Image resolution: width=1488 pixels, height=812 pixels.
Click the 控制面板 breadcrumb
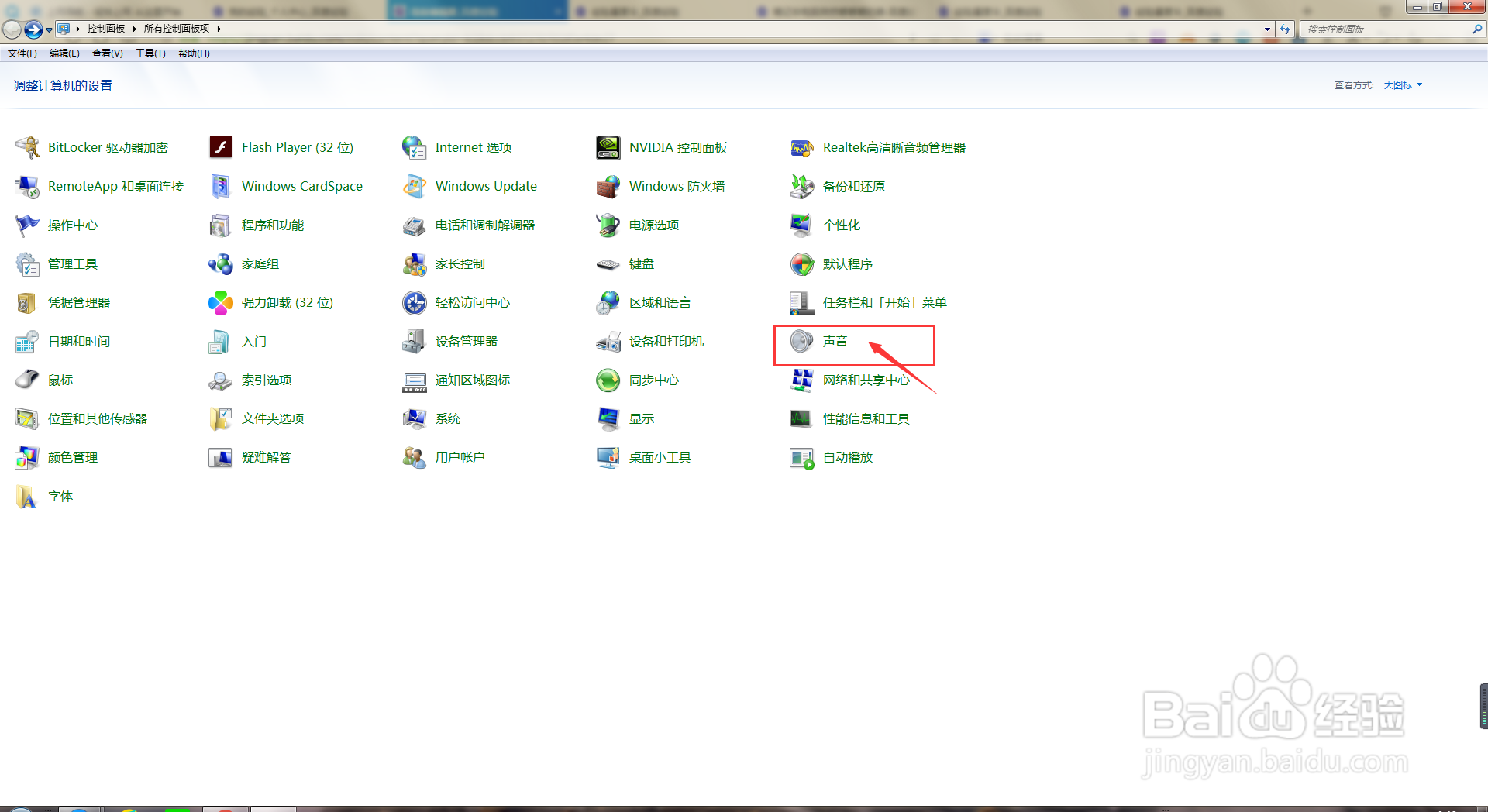(x=106, y=29)
